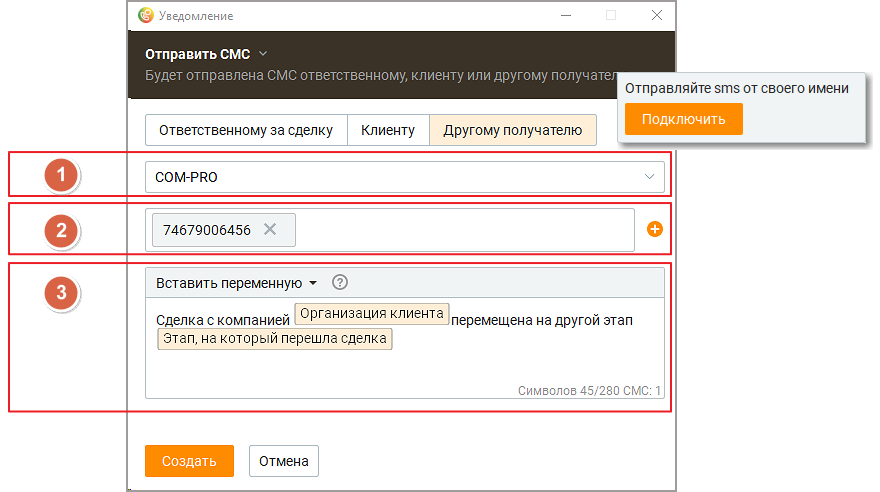Screen dimensions: 880x492
Task: Select the Клиенту tab
Action: pos(388,130)
